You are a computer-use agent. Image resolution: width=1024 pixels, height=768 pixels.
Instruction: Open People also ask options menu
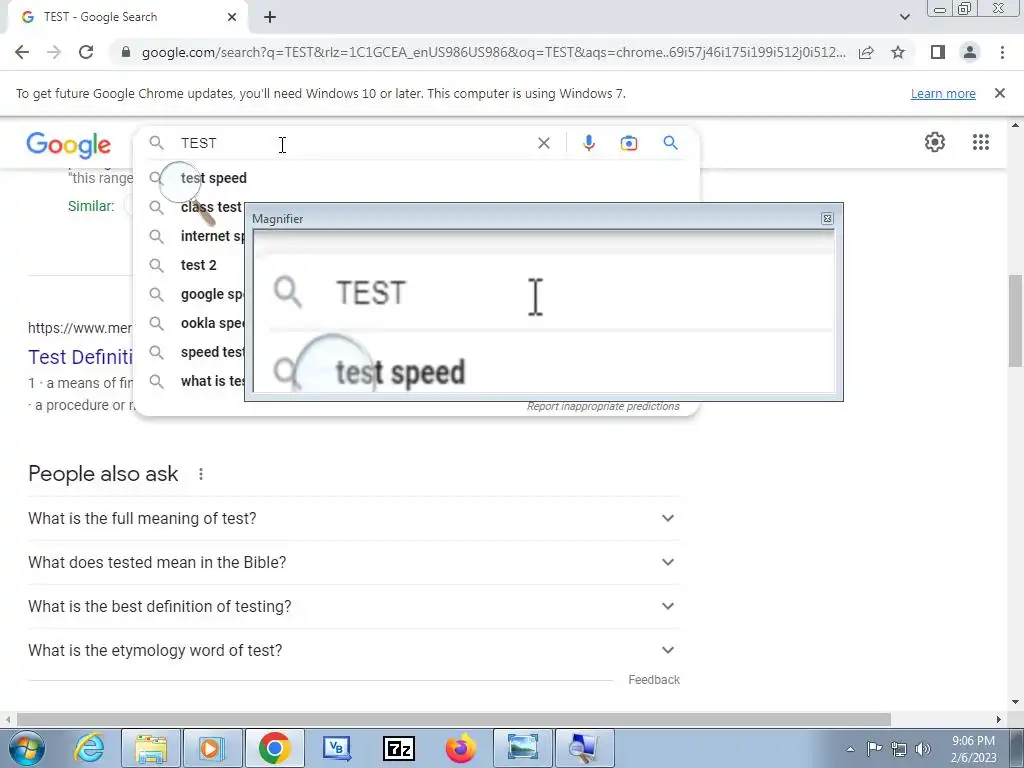(x=200, y=474)
